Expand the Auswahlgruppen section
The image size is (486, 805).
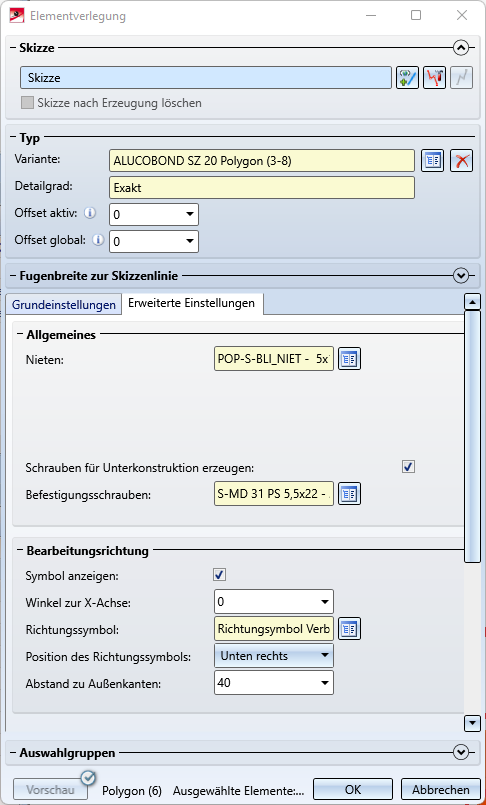point(461,752)
